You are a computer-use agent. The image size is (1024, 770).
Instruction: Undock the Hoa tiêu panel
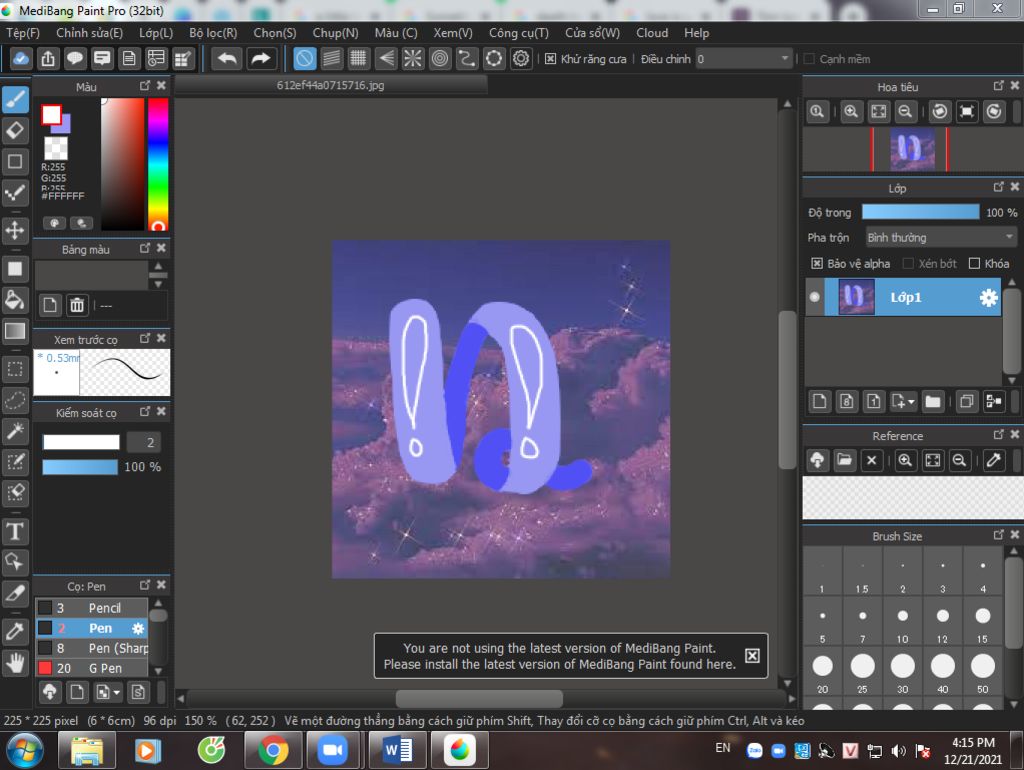tap(999, 86)
